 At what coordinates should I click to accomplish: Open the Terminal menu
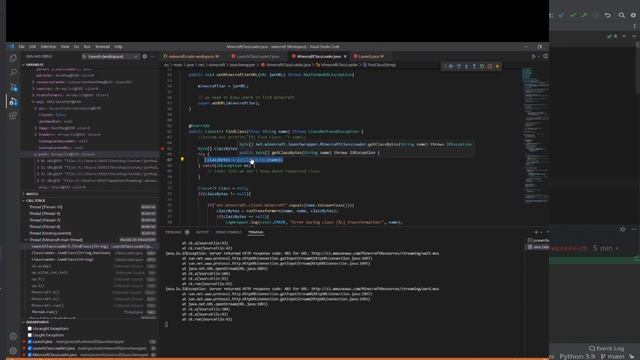coord(102,47)
